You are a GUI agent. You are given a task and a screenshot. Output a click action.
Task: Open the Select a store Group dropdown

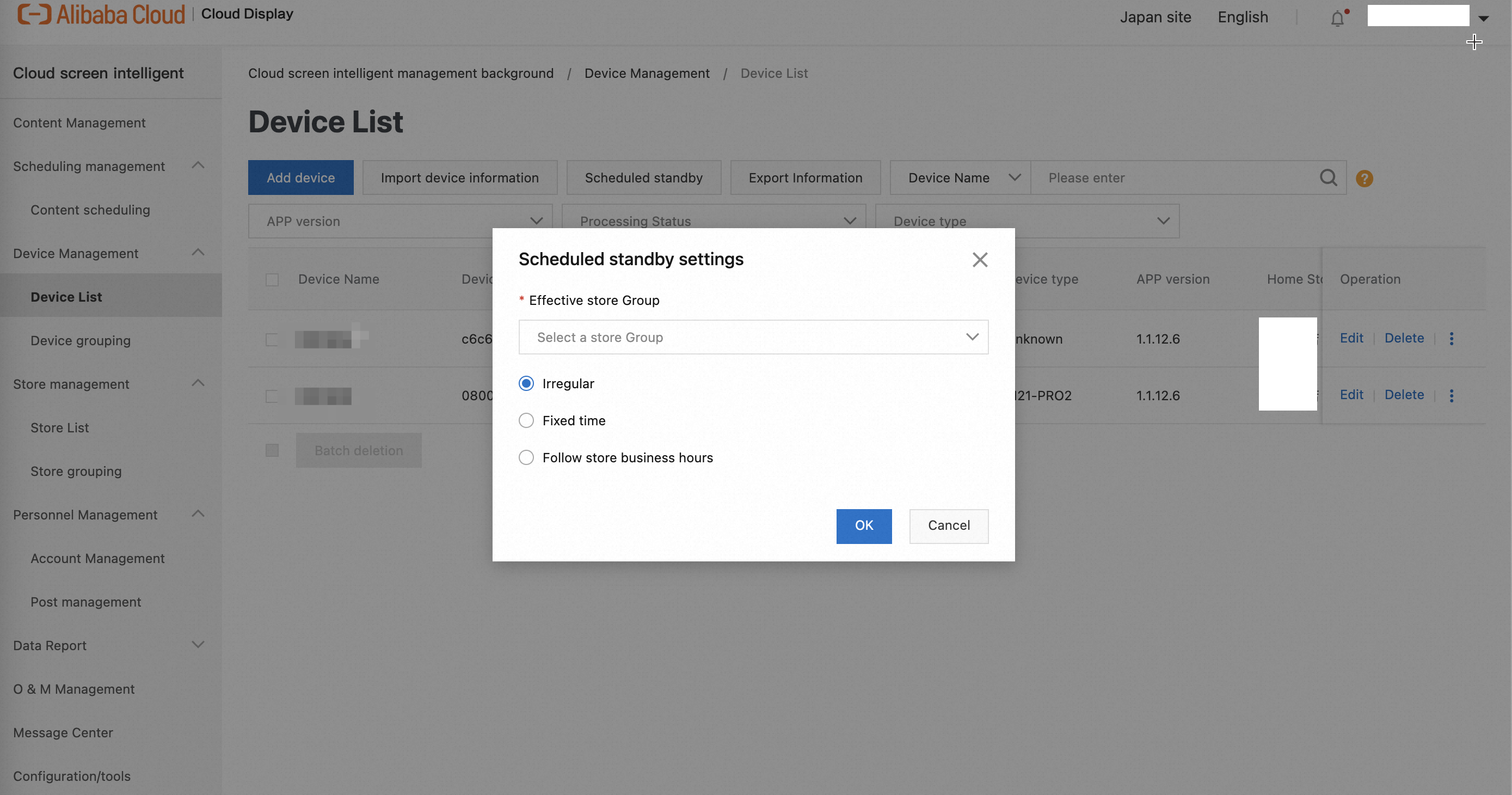[x=753, y=337]
